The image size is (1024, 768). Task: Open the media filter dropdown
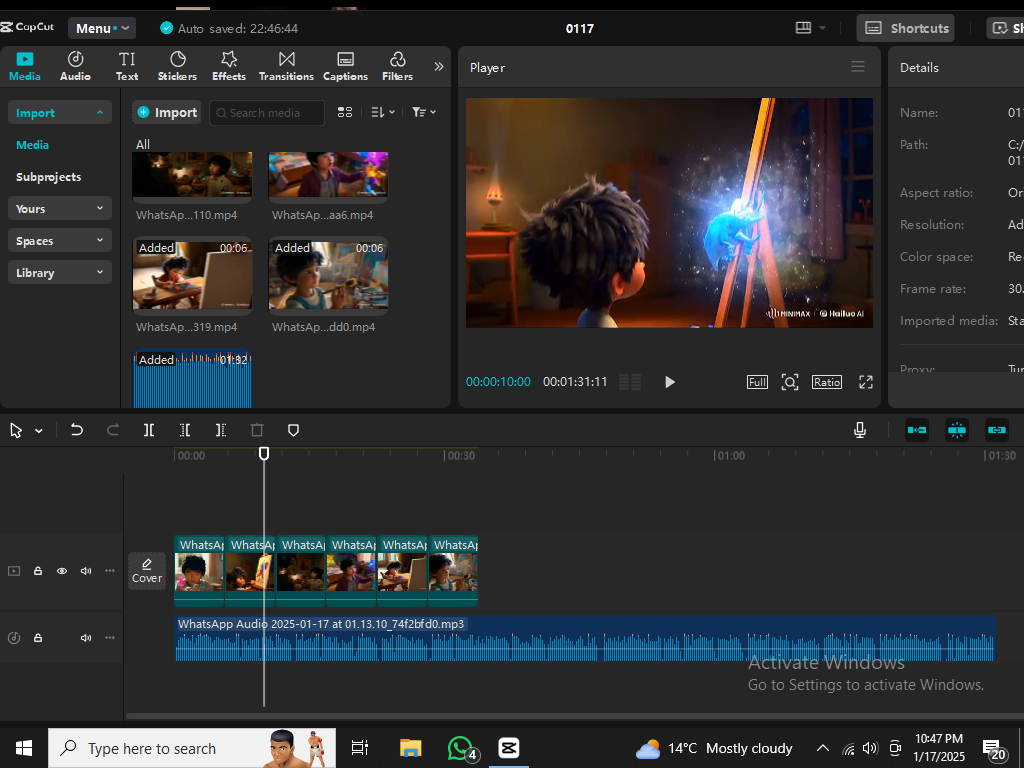(424, 112)
